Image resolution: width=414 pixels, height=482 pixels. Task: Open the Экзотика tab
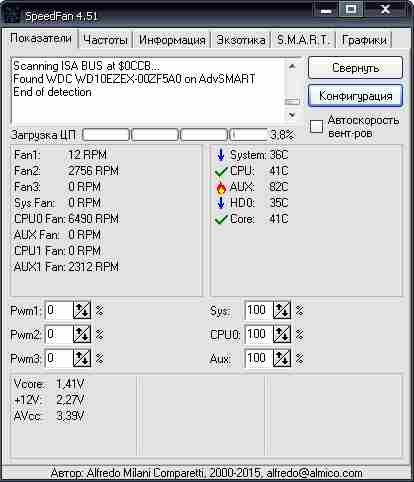(x=241, y=40)
